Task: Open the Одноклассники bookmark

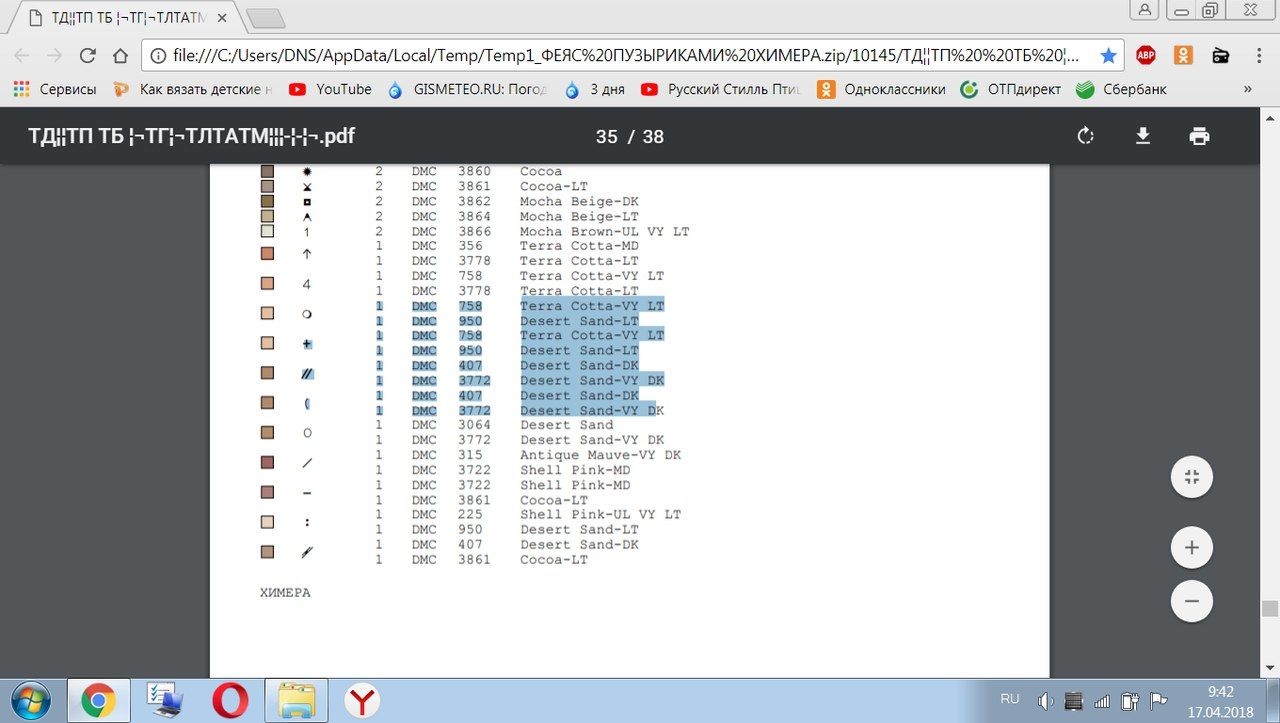Action: 881,89
